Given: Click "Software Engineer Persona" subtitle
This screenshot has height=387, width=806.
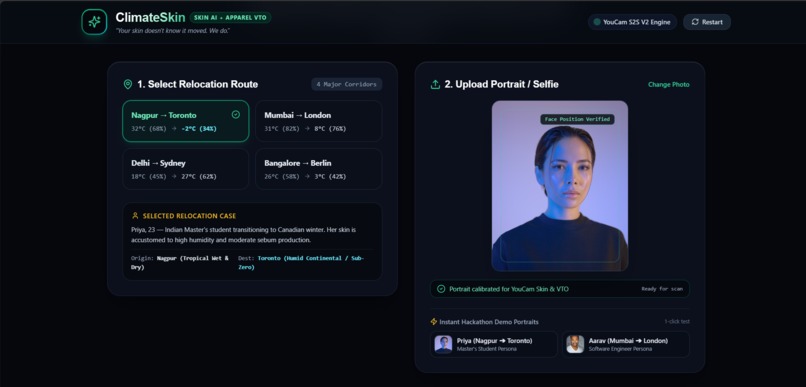Looking at the screenshot, I should pyautogui.click(x=620, y=349).
